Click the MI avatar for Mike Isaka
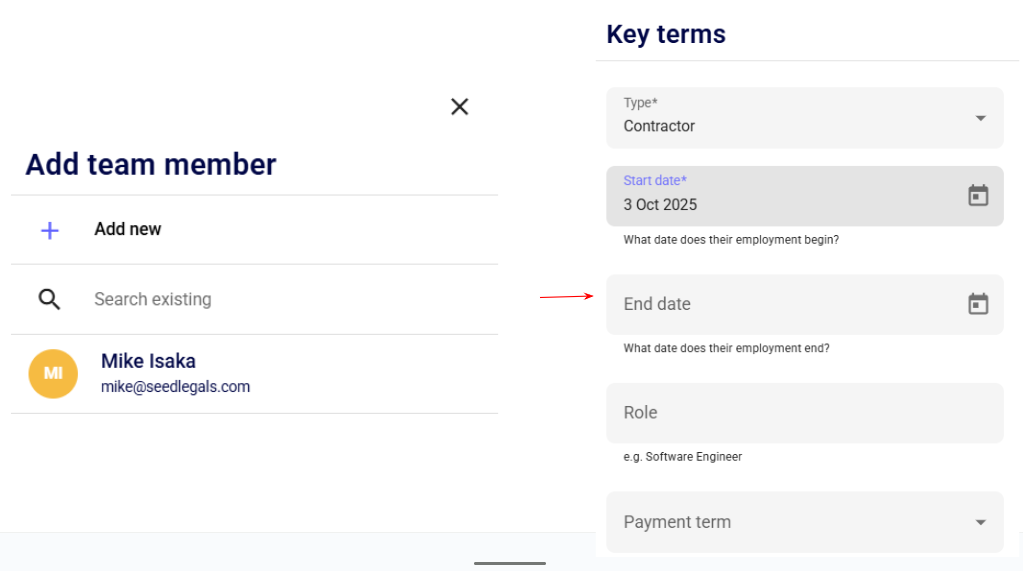Viewport: 1023px width, 571px height. tap(53, 374)
